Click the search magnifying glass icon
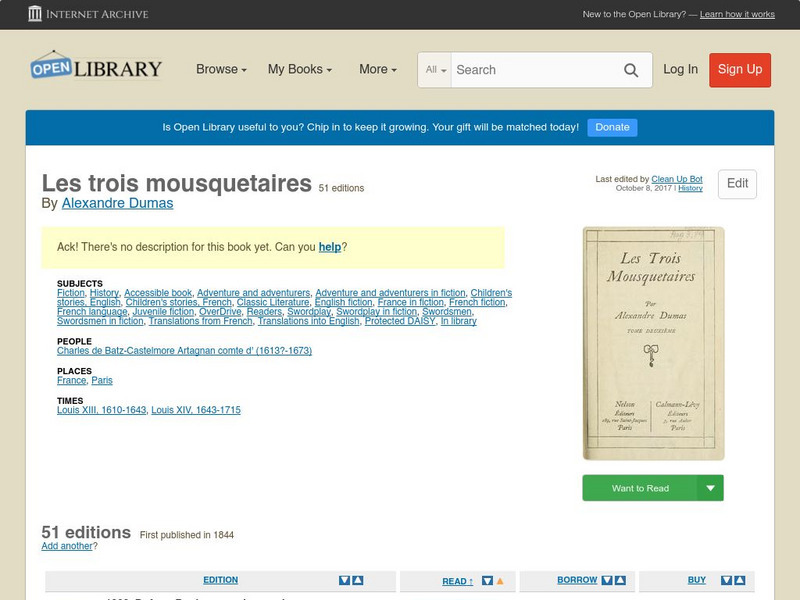The image size is (800, 600). coord(631,70)
